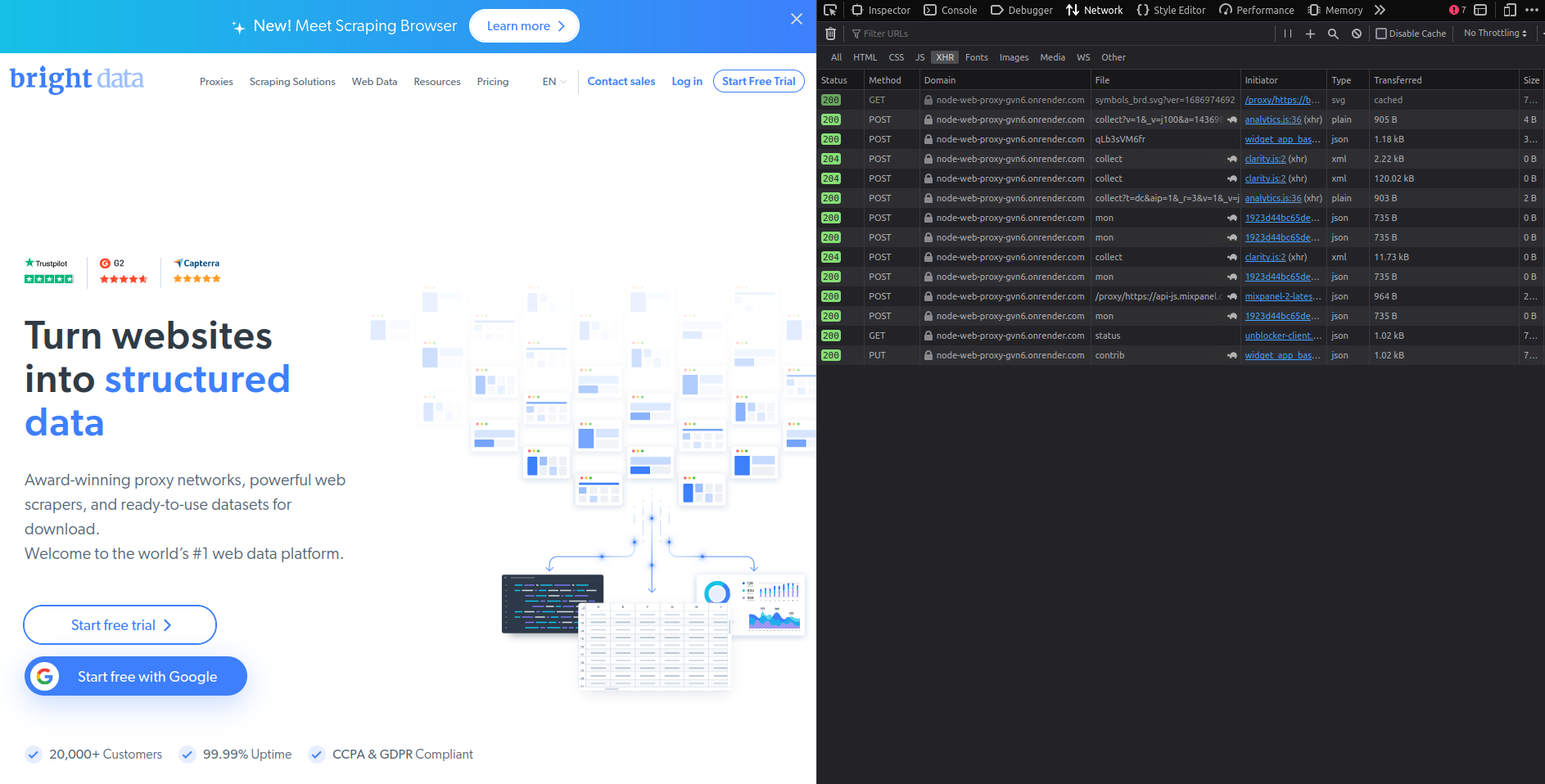
Task: Click Start Free Trial header button
Action: (759, 81)
